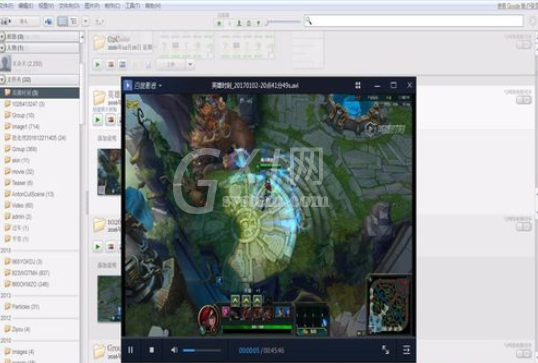Click the sidebar scrollbar up arrow
This screenshot has height=363, width=538.
(82, 36)
